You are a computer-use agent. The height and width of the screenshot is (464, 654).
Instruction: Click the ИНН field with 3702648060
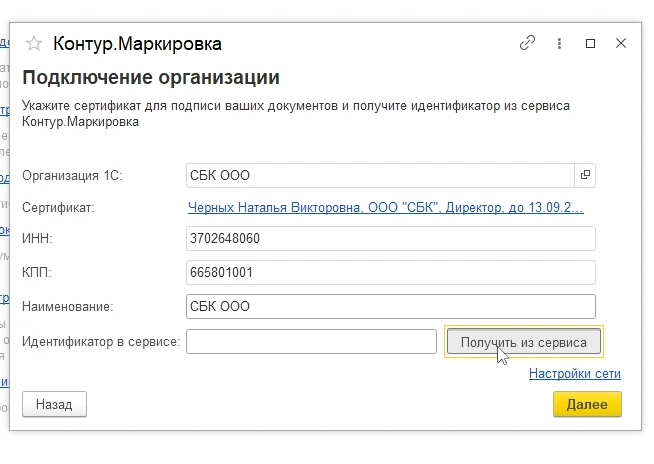pyautogui.click(x=391, y=238)
